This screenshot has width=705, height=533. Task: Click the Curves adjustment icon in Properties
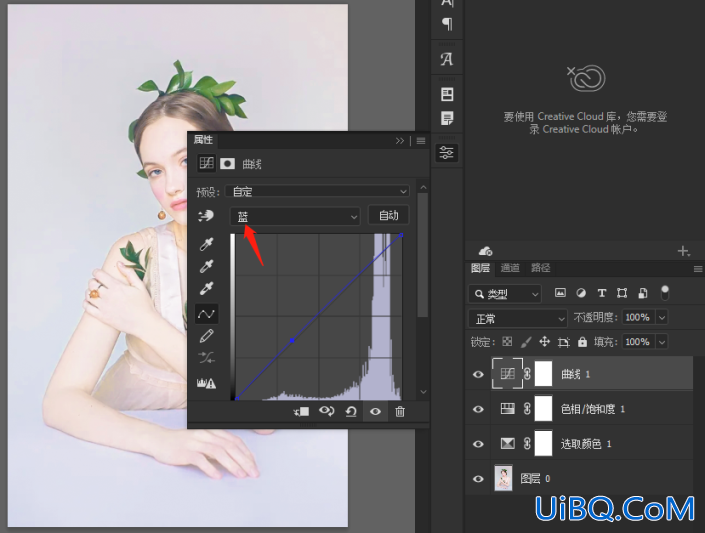[x=206, y=163]
